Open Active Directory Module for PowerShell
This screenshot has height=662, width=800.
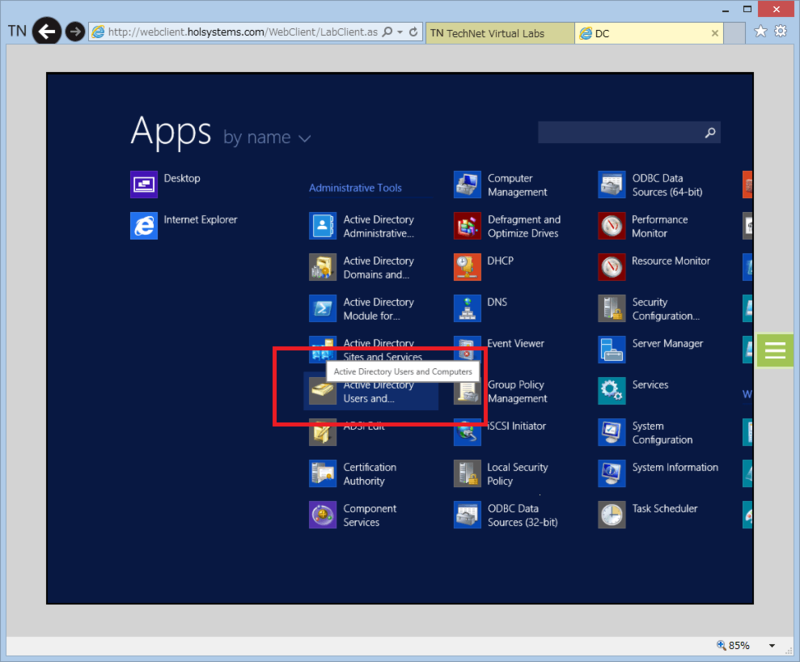tap(322, 308)
